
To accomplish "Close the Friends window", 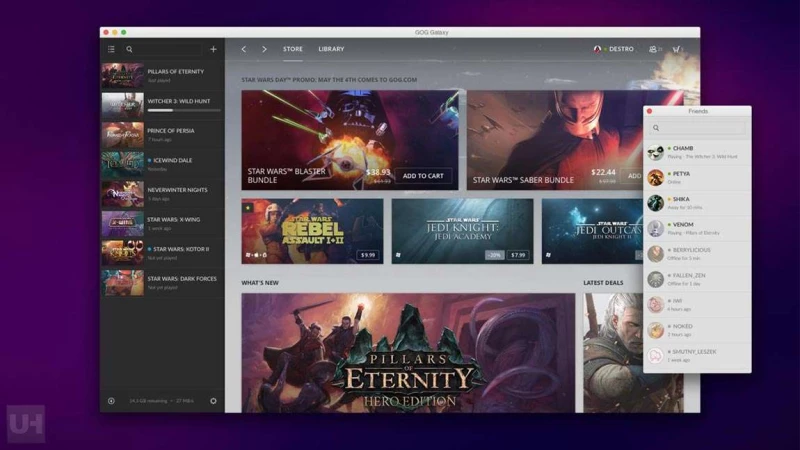I will 649,111.
